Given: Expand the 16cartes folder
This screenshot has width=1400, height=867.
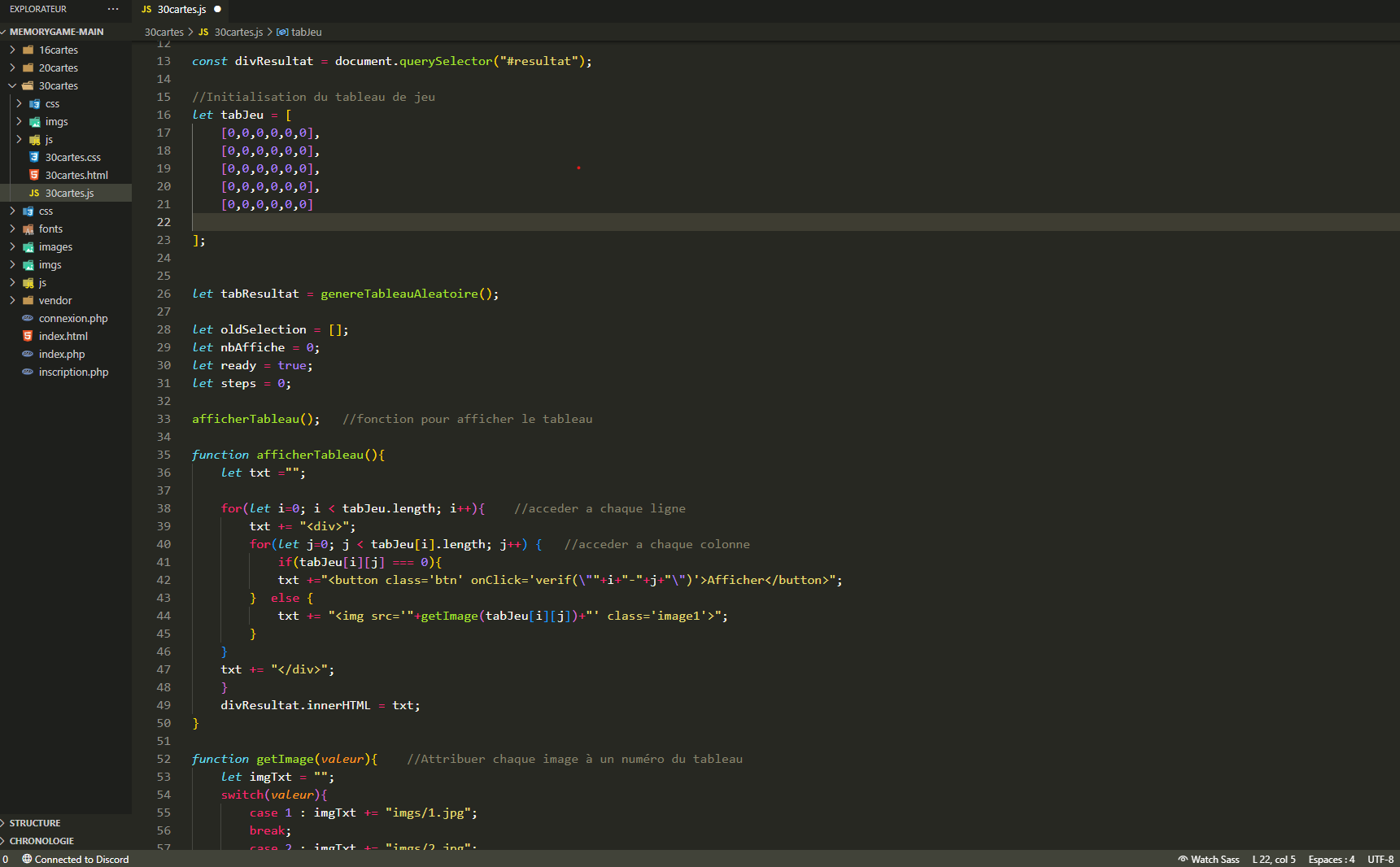Looking at the screenshot, I should (x=12, y=50).
